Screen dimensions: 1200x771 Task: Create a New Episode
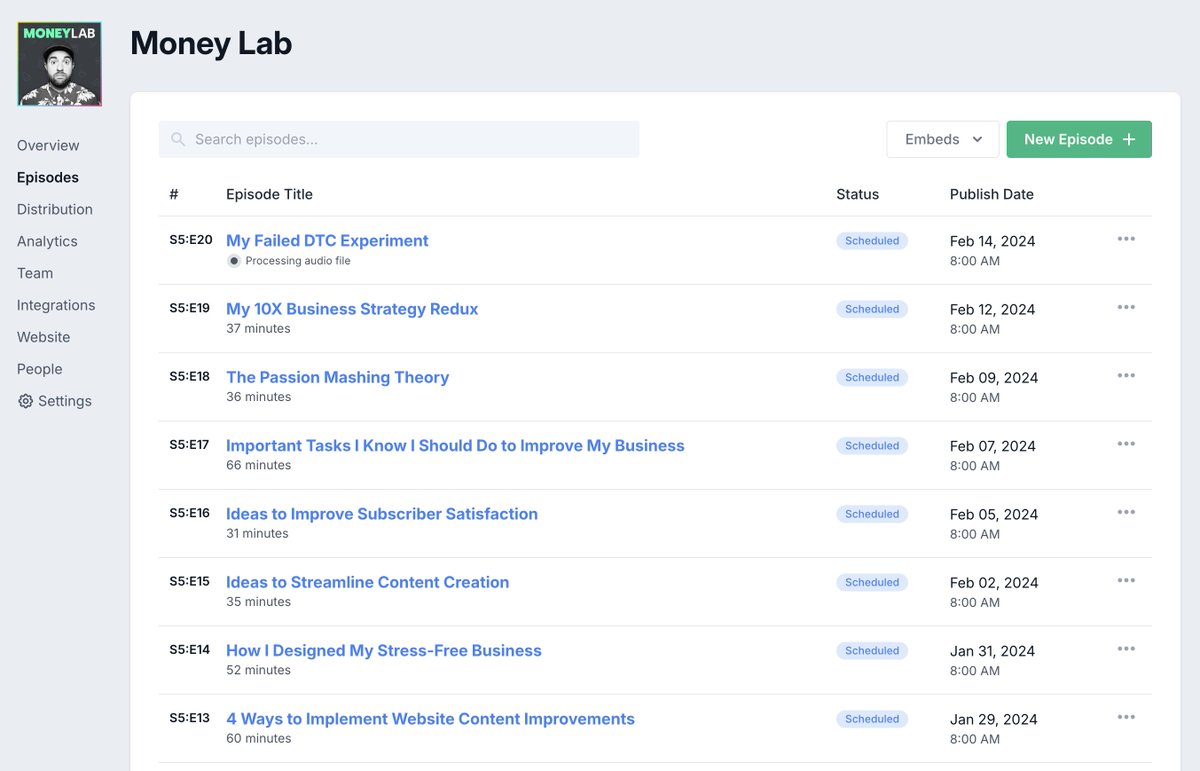pos(1079,139)
